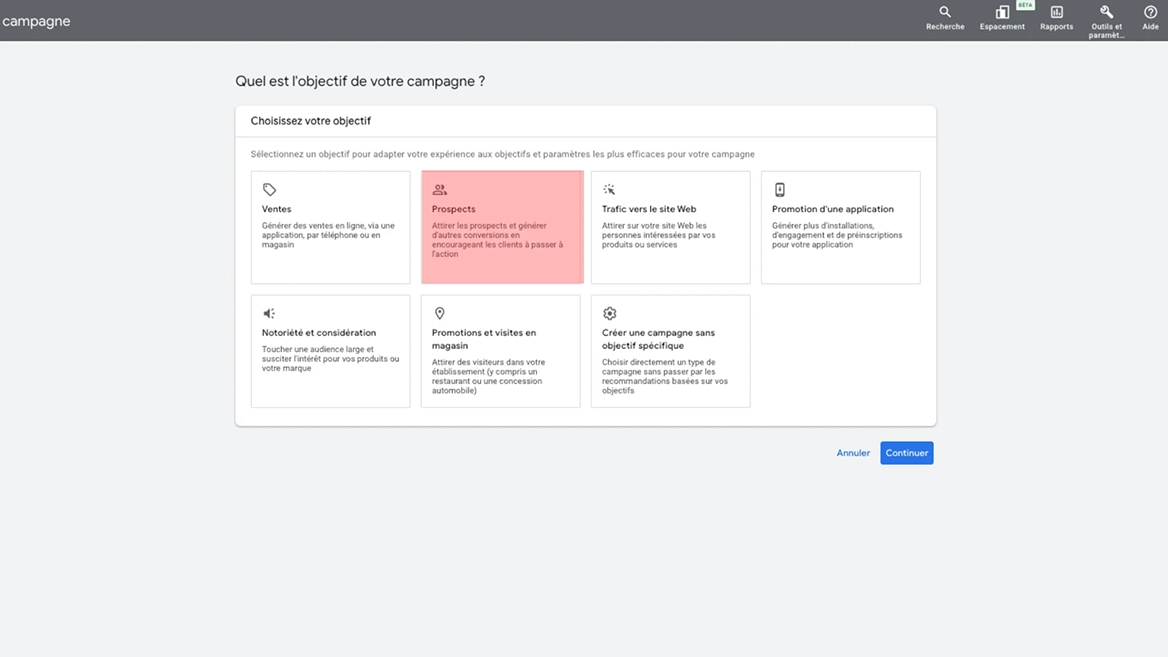
Task: Click the Notoriété et considération title
Action: 319,333
